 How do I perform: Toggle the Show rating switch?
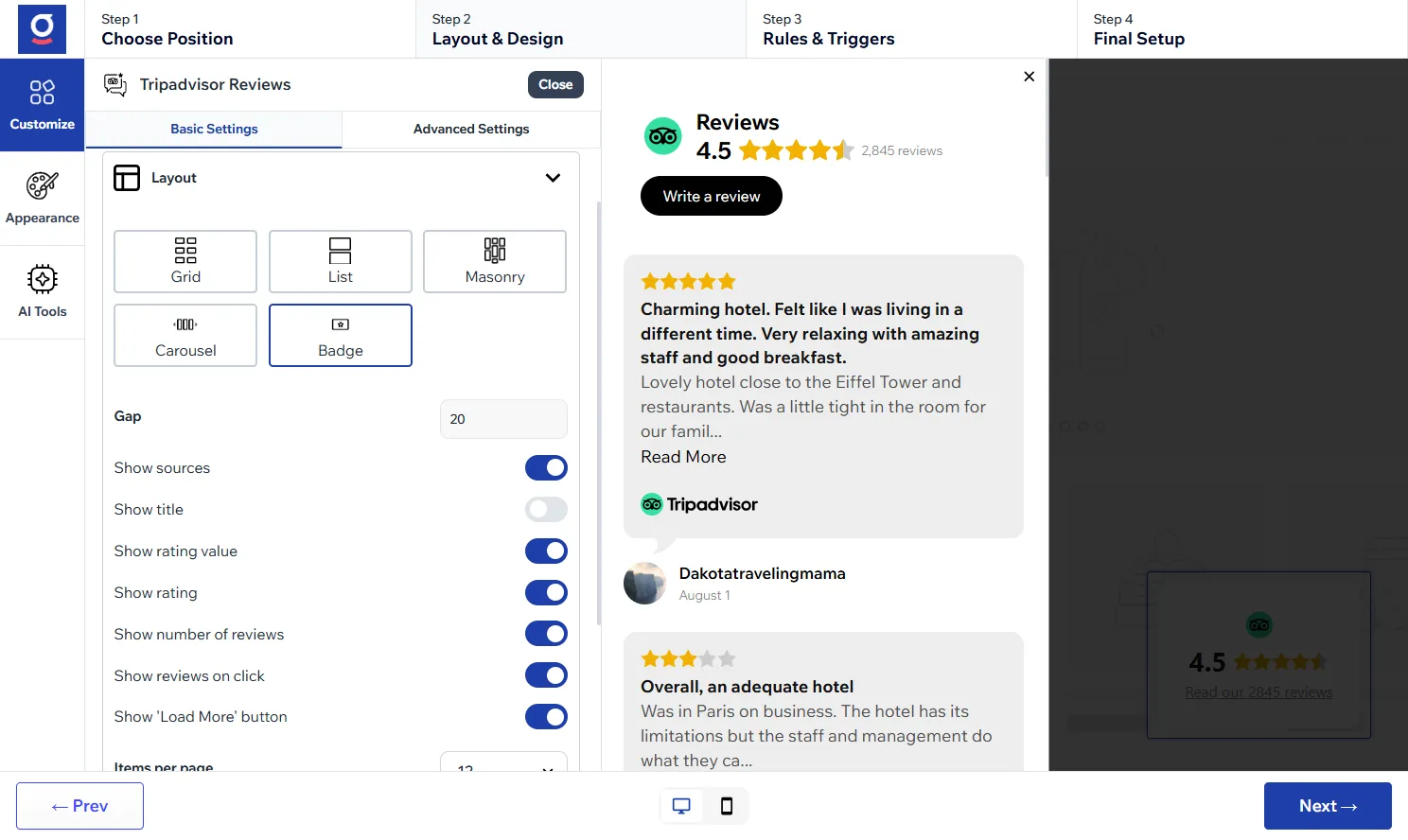click(546, 593)
